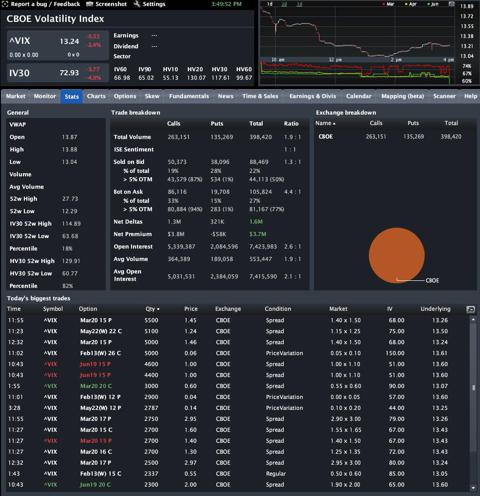Click the trades list scroll-up arrow

(x=473, y=320)
